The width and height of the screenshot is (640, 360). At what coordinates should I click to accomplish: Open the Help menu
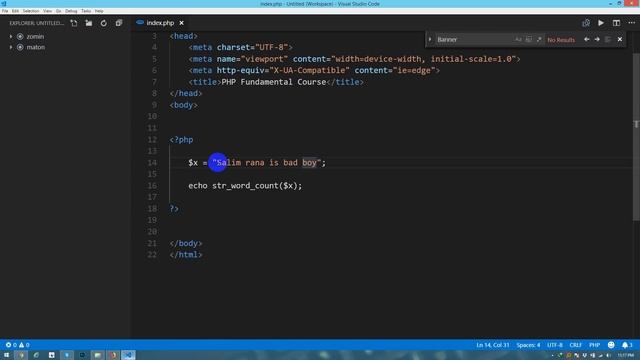(x=99, y=11)
